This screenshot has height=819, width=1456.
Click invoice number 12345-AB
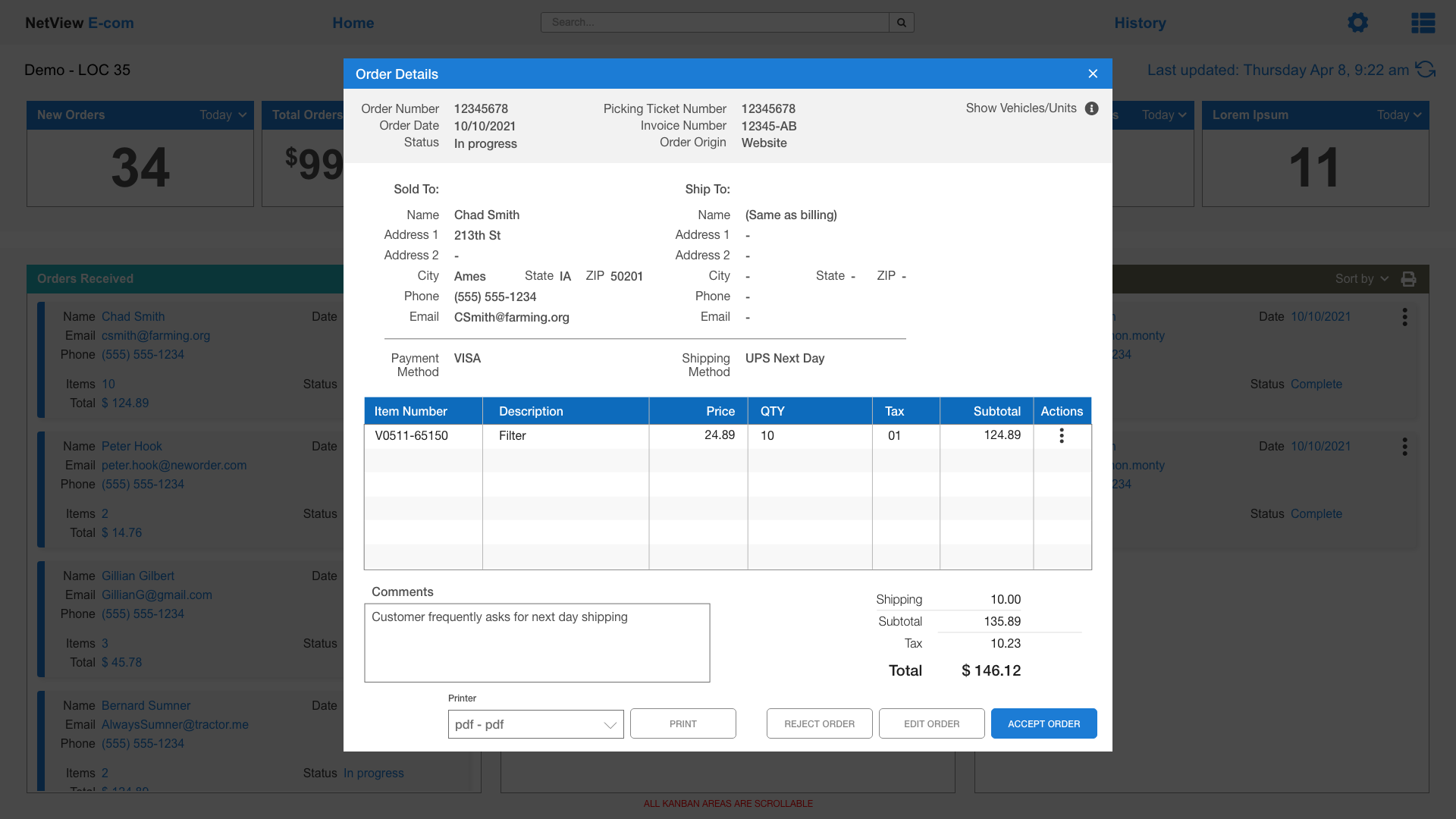pyautogui.click(x=768, y=126)
